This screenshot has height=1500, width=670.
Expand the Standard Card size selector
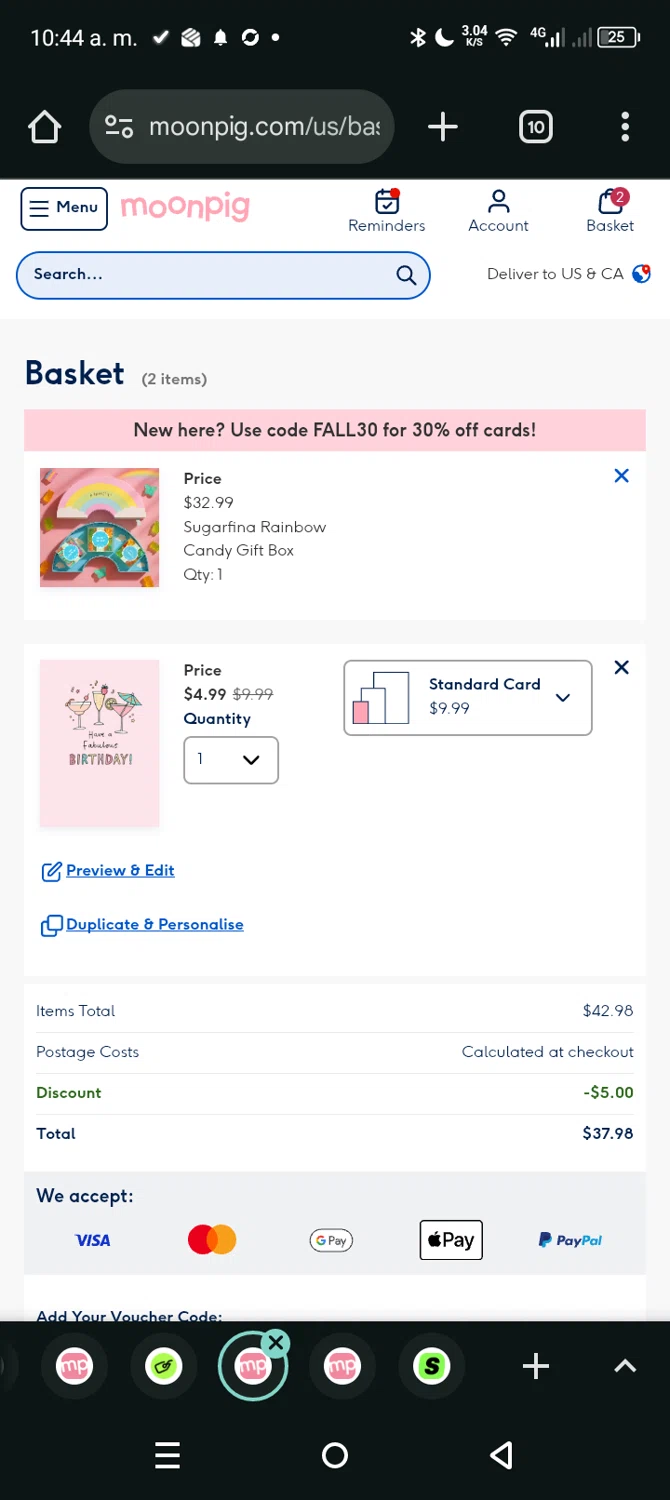467,697
